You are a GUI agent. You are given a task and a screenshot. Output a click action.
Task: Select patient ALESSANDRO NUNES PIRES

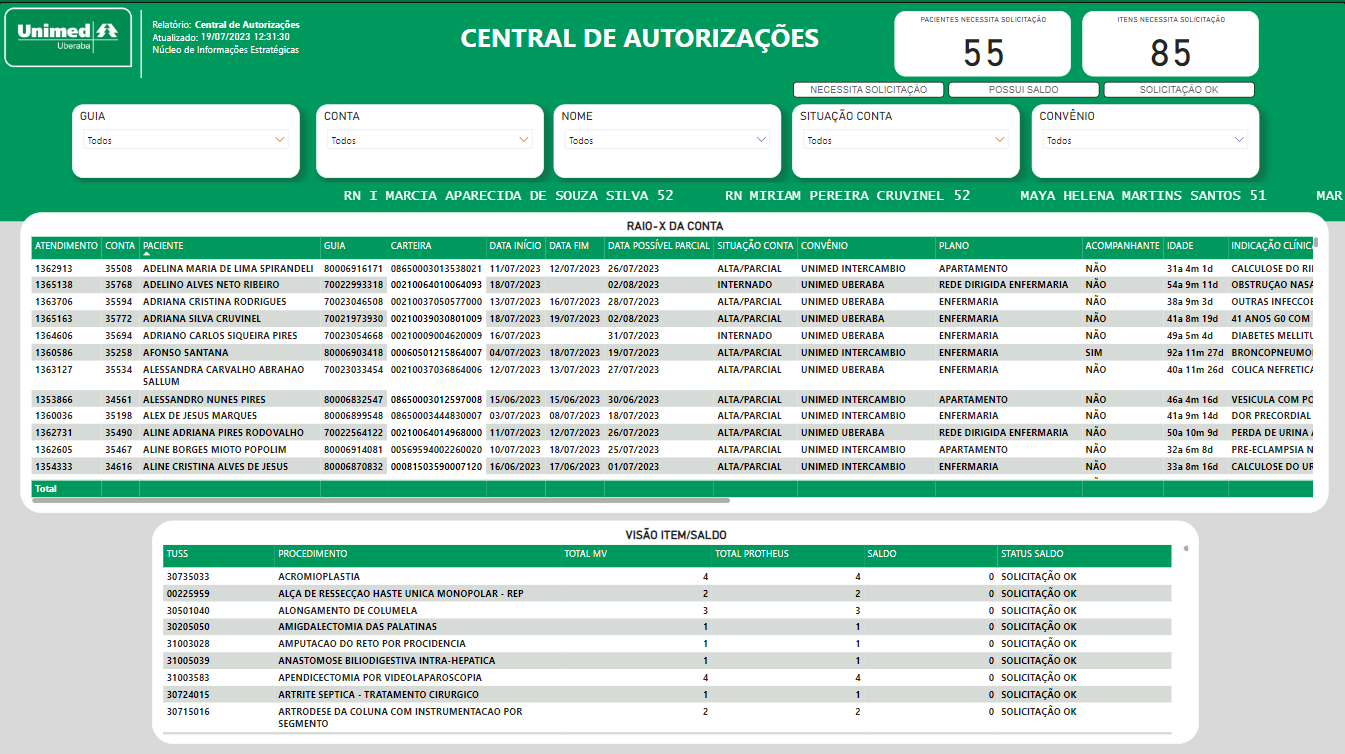pyautogui.click(x=204, y=399)
